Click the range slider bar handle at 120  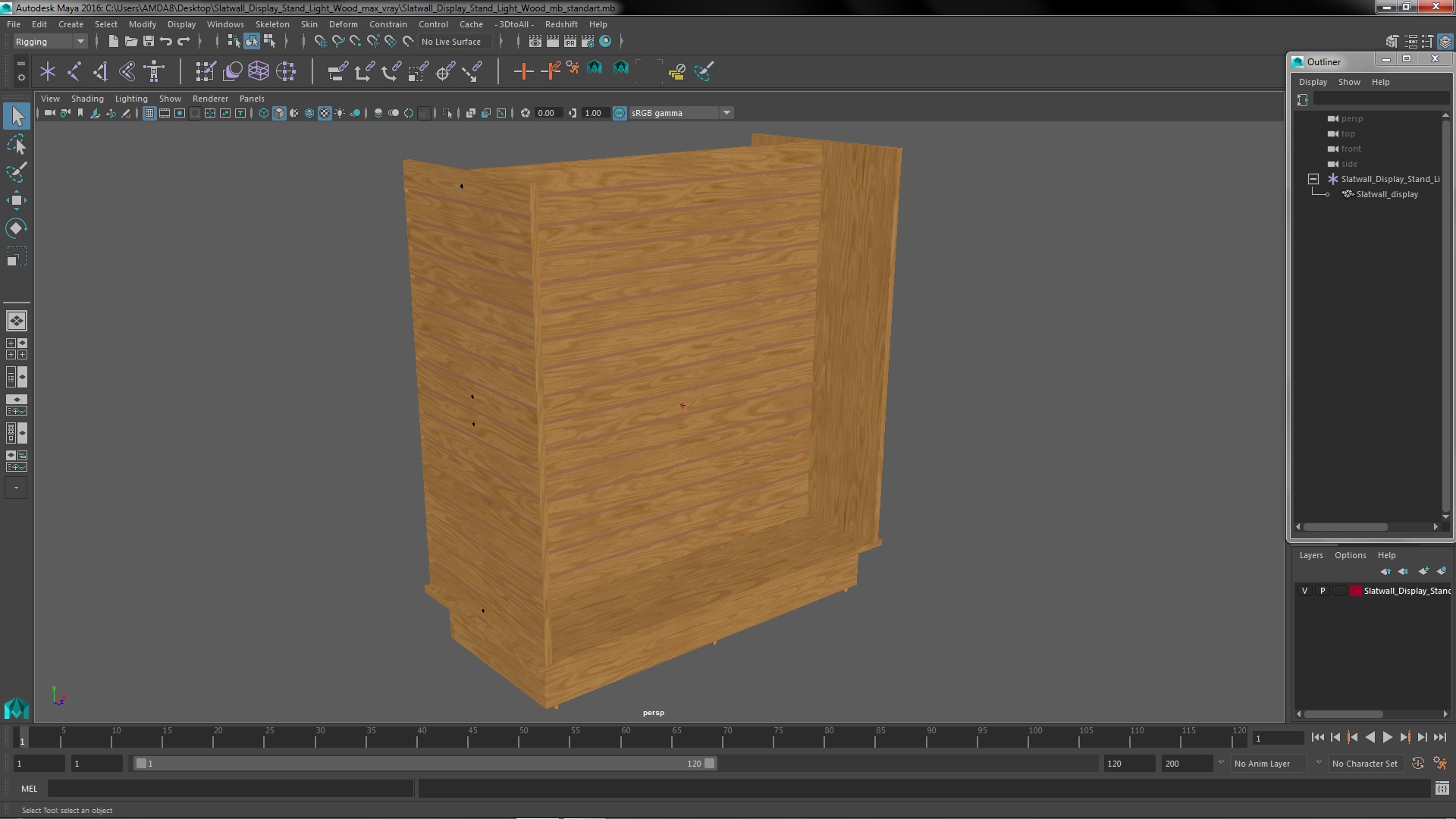click(x=709, y=764)
